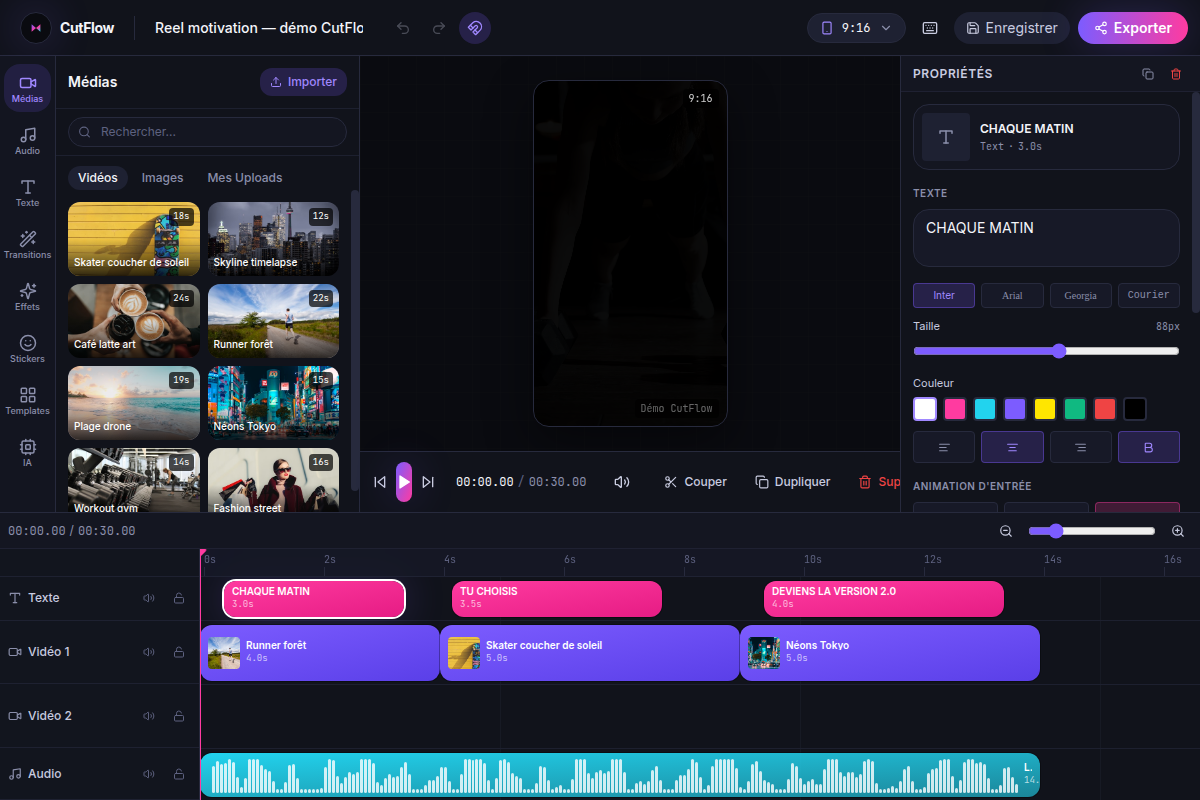Skip to next frame button
The height and width of the screenshot is (800, 1200).
[x=428, y=482]
